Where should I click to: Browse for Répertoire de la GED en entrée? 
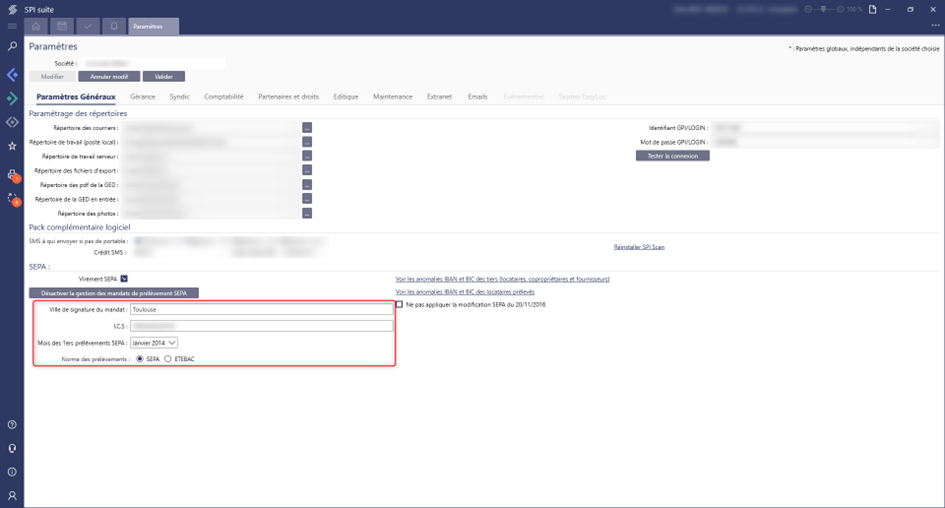(307, 199)
